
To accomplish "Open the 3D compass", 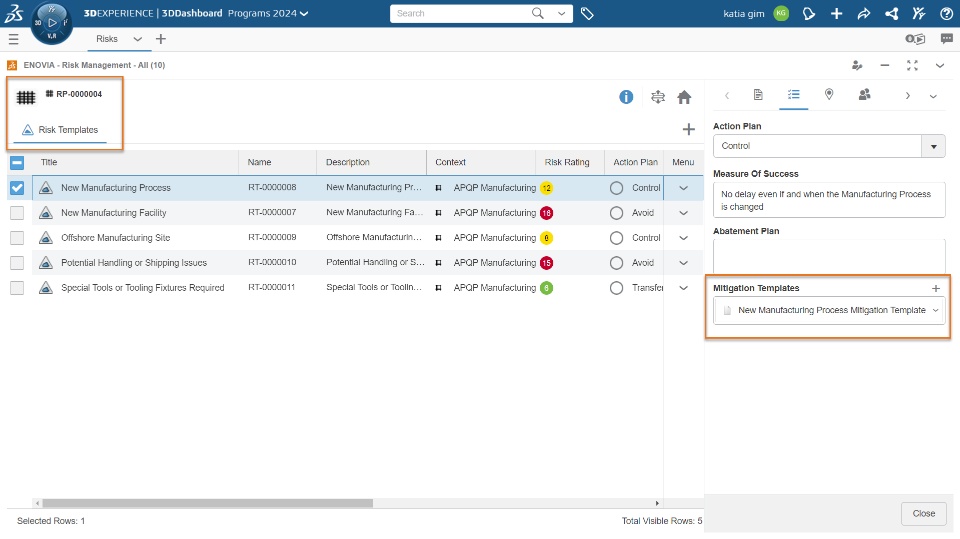I will coord(51,23).
